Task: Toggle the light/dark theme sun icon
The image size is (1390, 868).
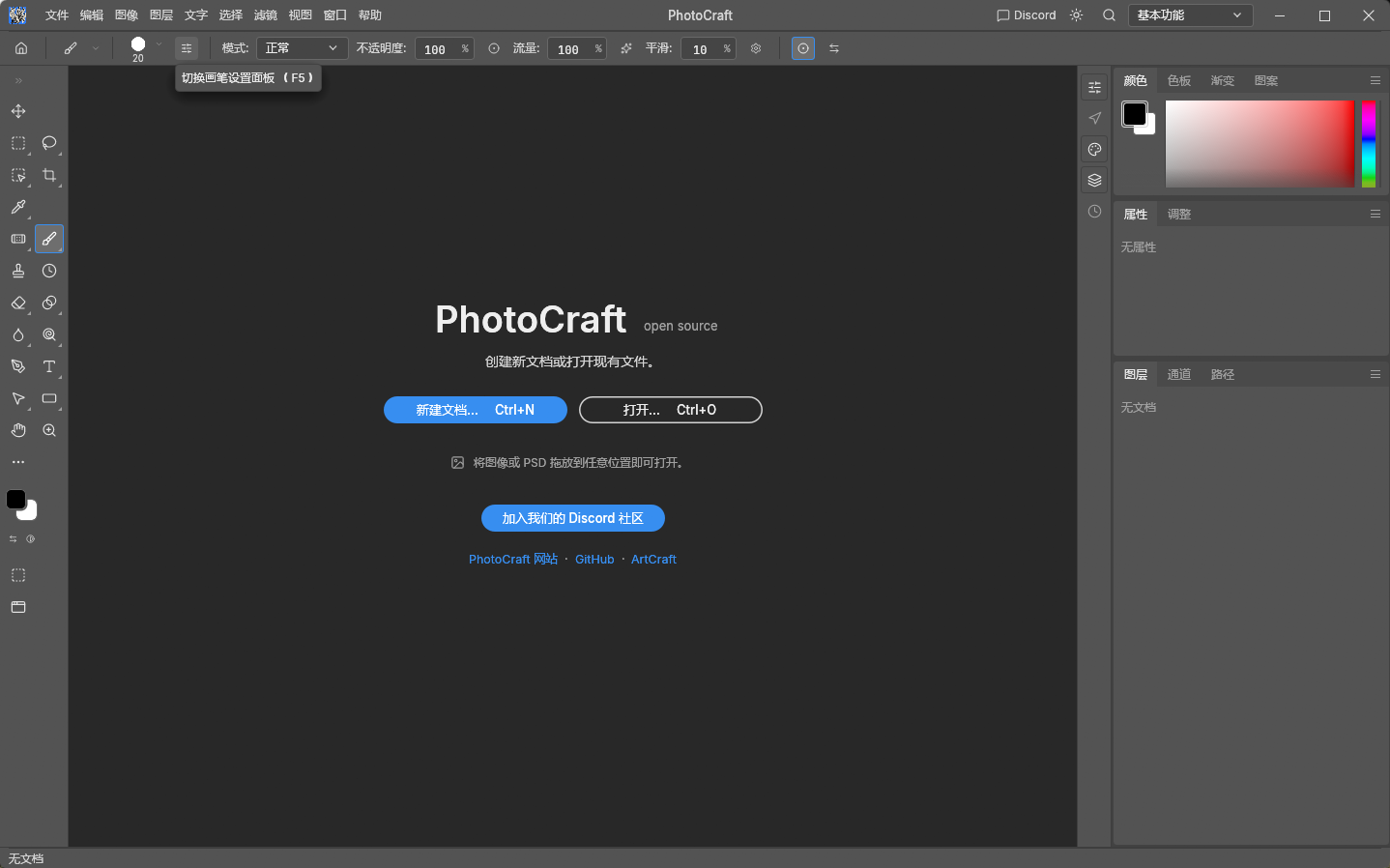Action: [1076, 15]
